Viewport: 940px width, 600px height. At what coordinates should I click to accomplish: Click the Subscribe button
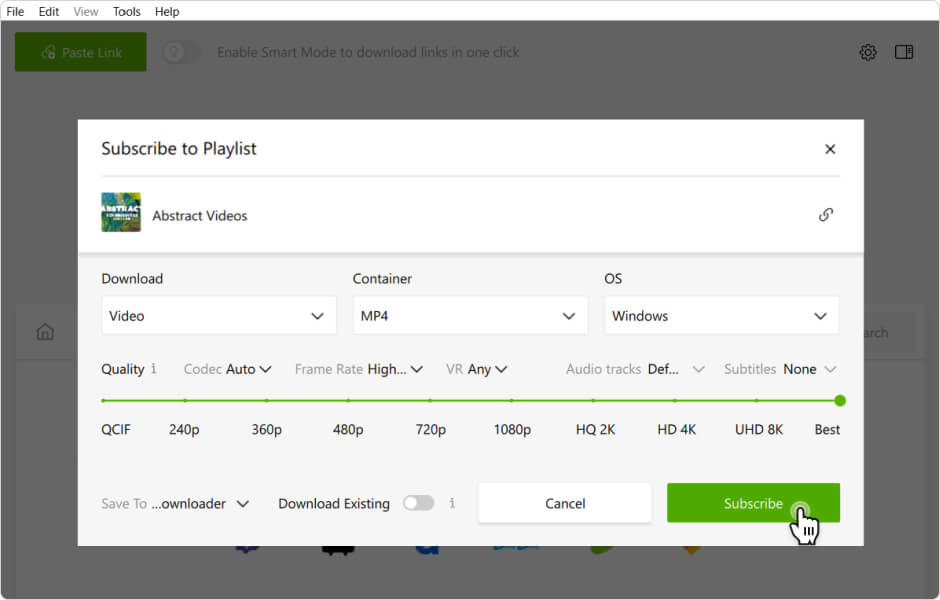(753, 503)
